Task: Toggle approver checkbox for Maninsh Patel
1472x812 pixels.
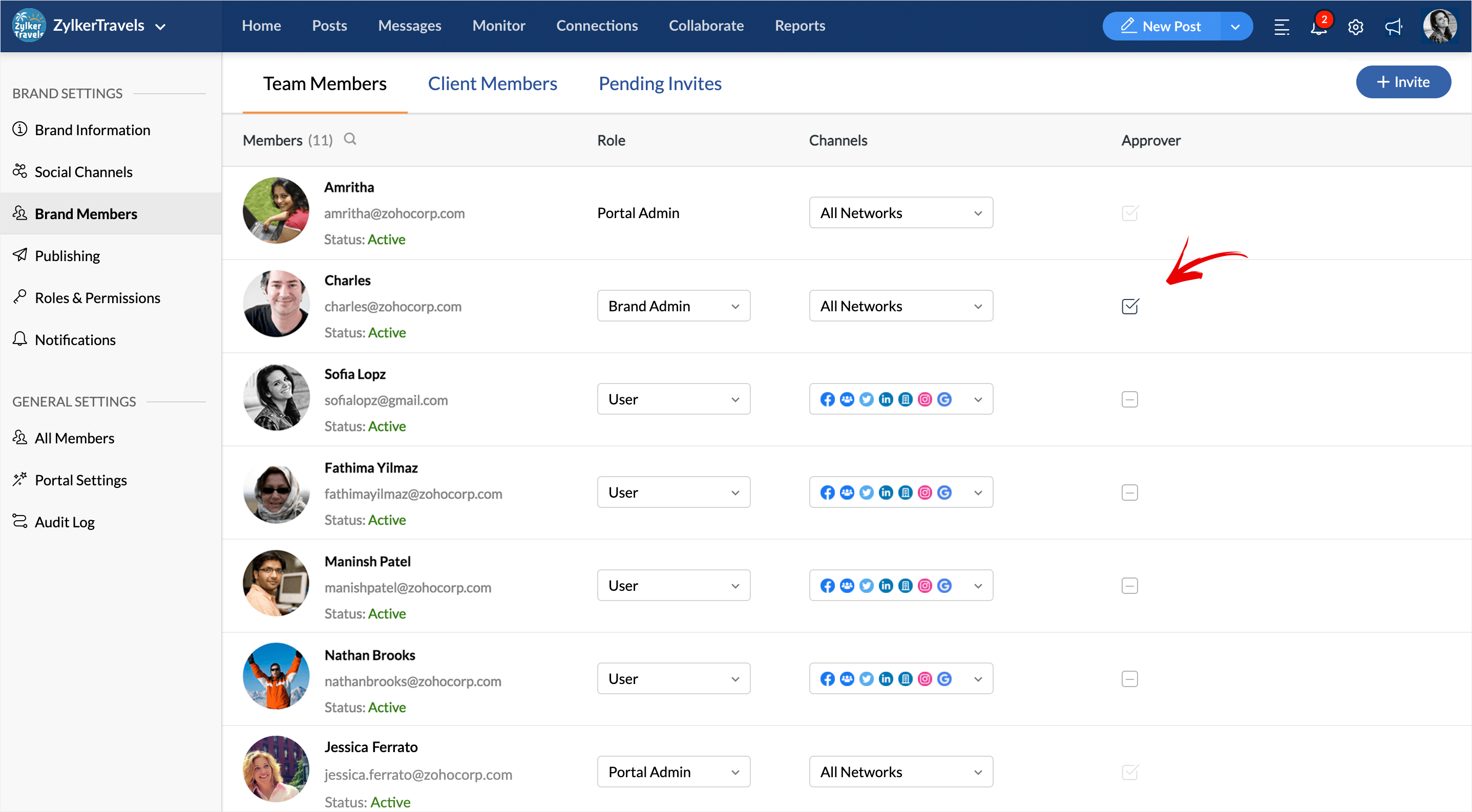Action: 1130,585
